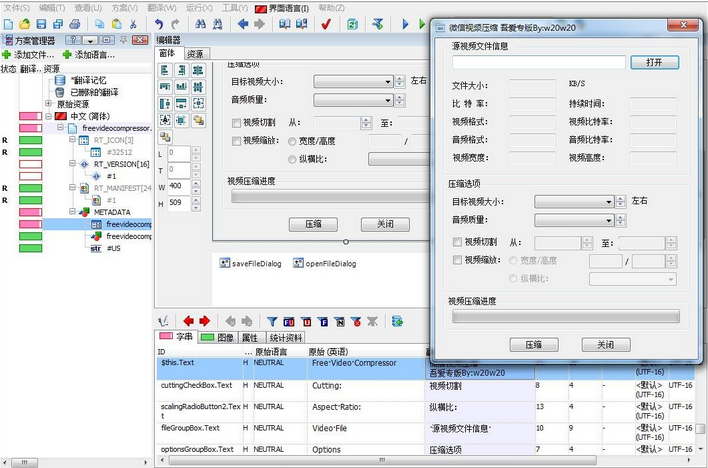Enable 视频缩放 checkbox in front dialog

[457, 260]
